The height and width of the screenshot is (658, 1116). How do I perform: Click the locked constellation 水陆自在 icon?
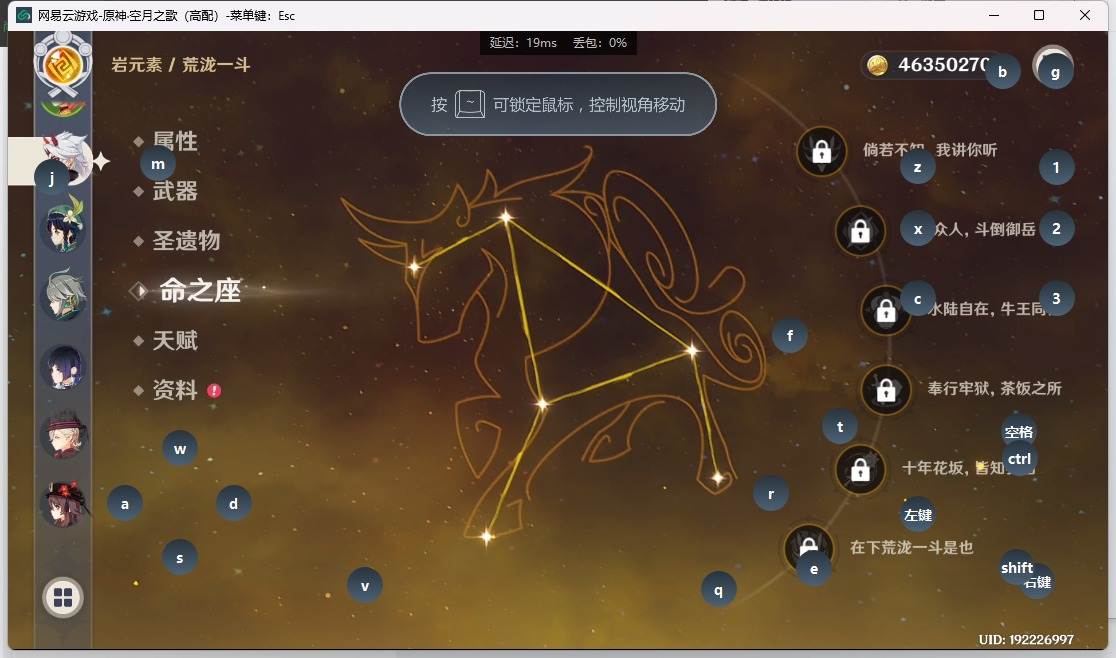(885, 310)
